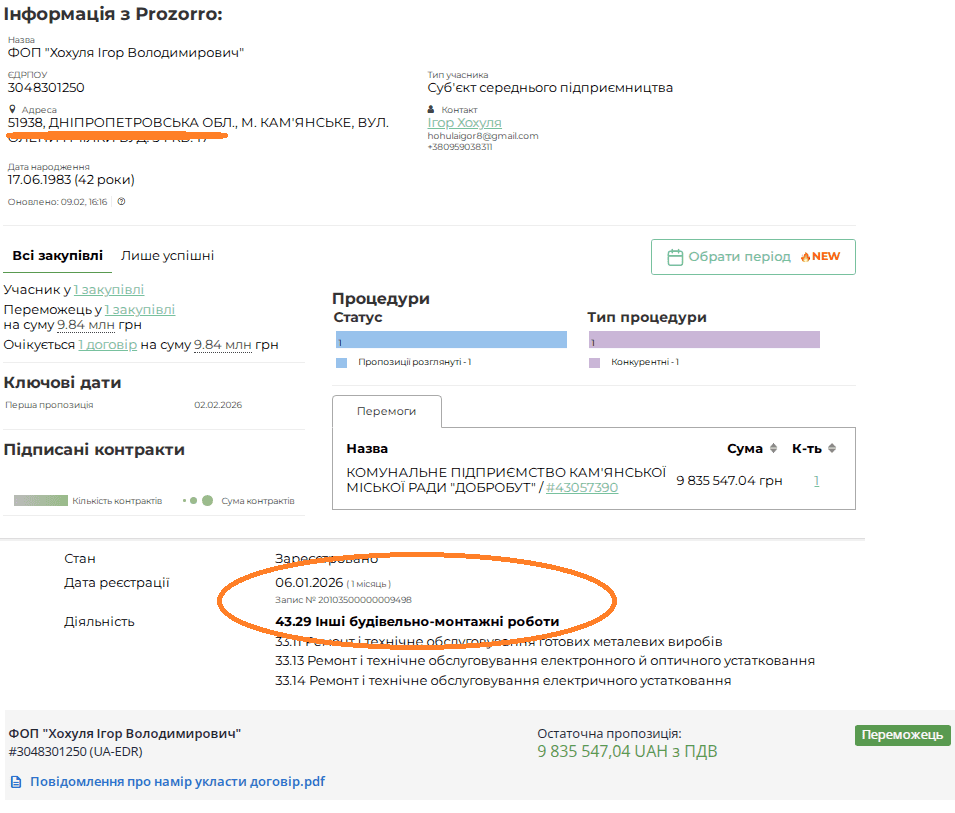
Task: Click the help icon next to Оновлено timestamp
Action: (x=121, y=202)
